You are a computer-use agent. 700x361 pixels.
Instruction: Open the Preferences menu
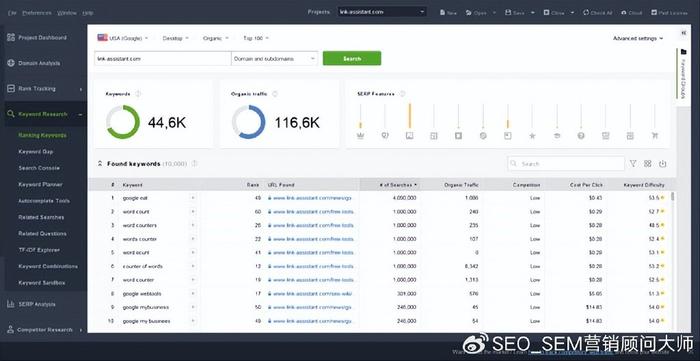pos(37,13)
